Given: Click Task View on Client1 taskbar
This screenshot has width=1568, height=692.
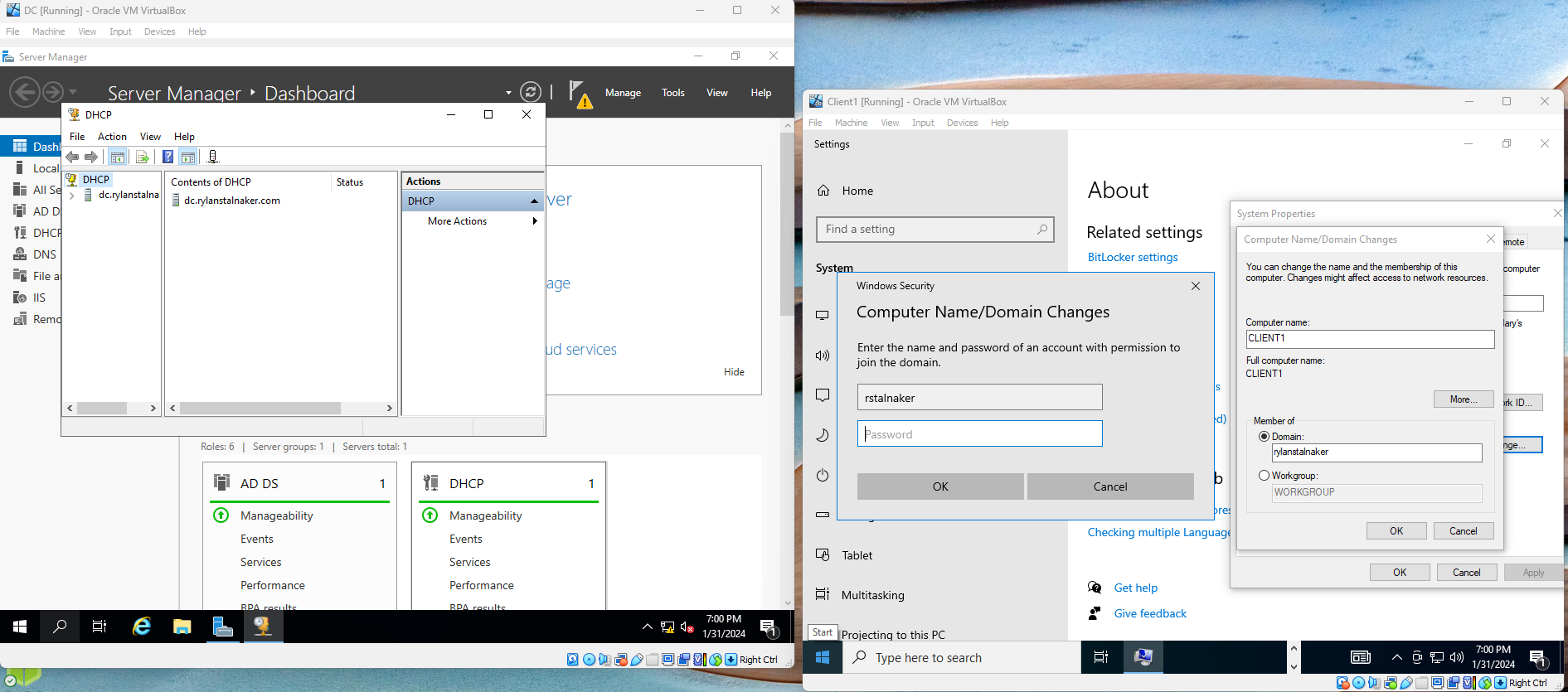Looking at the screenshot, I should (x=1101, y=657).
